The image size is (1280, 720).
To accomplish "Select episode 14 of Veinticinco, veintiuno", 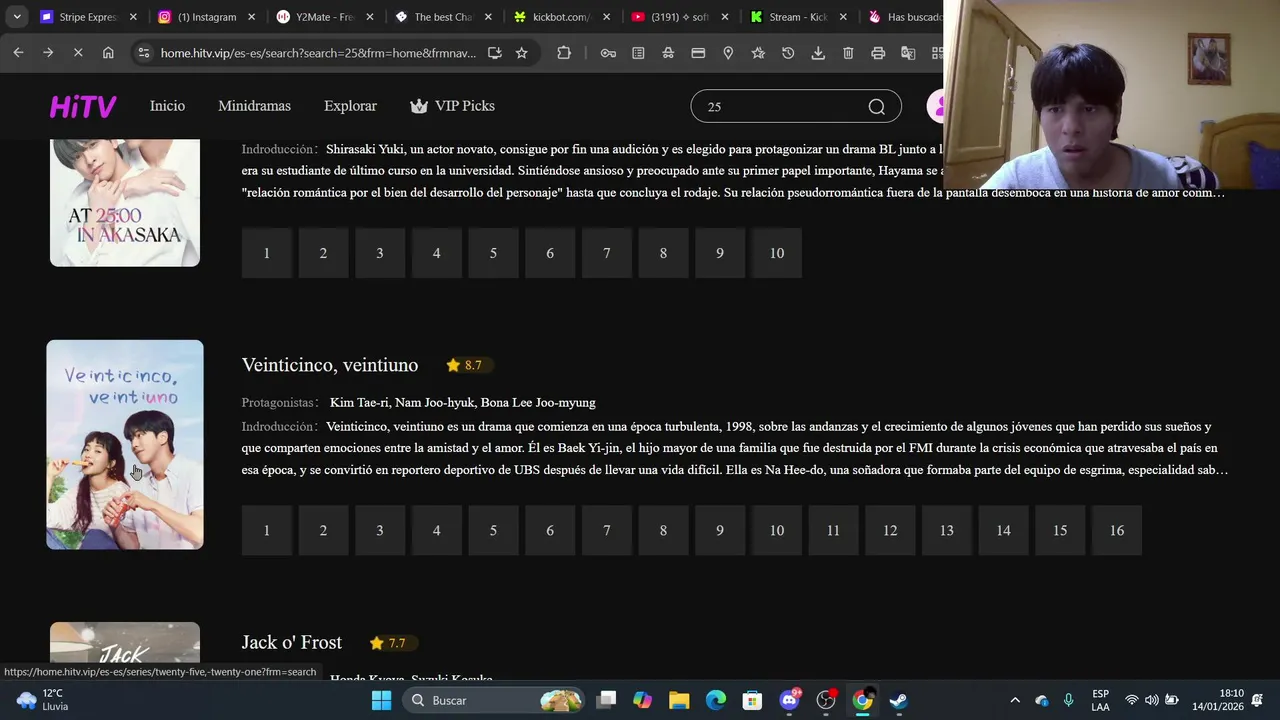I will [x=1003, y=530].
